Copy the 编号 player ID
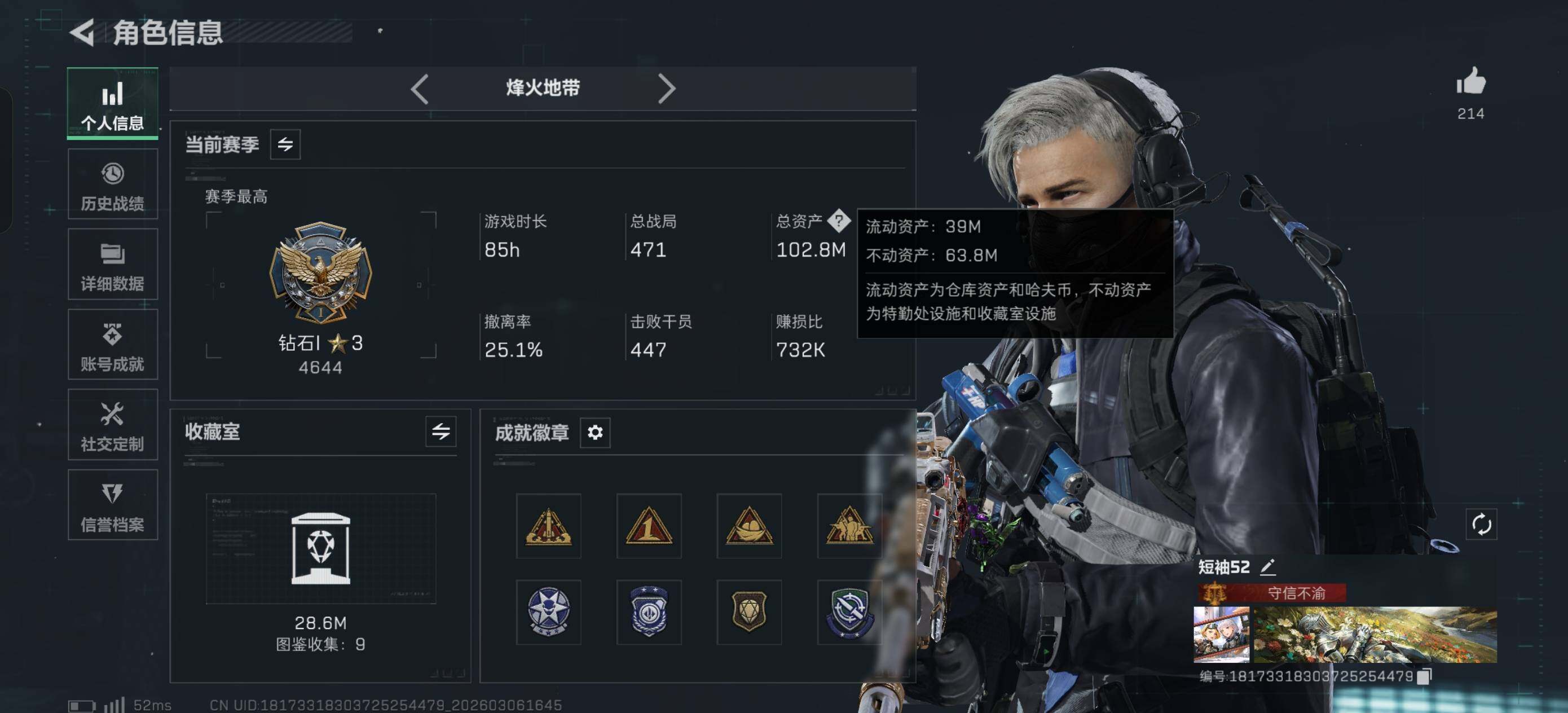The width and height of the screenshot is (1568, 713). click(1424, 676)
